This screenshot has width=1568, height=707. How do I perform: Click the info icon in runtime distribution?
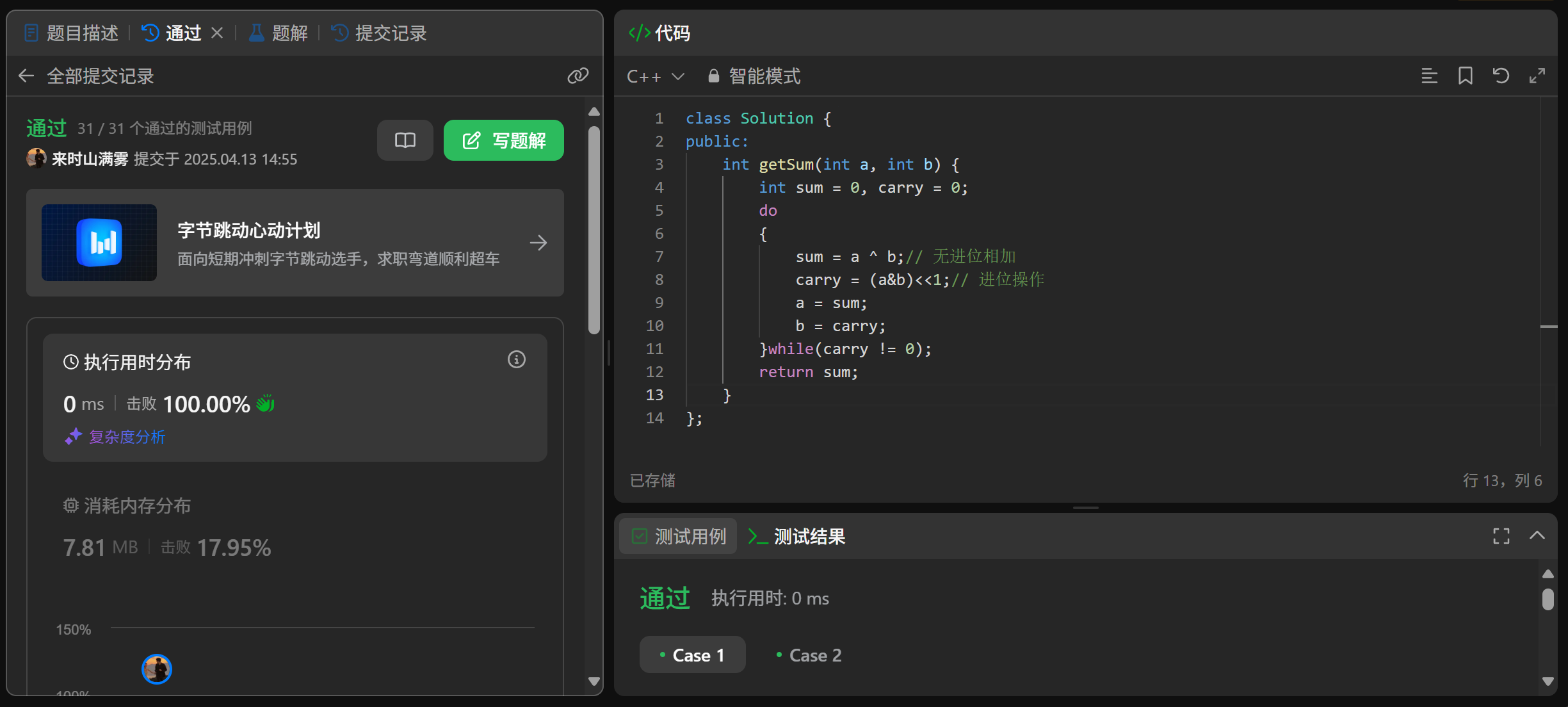516,360
